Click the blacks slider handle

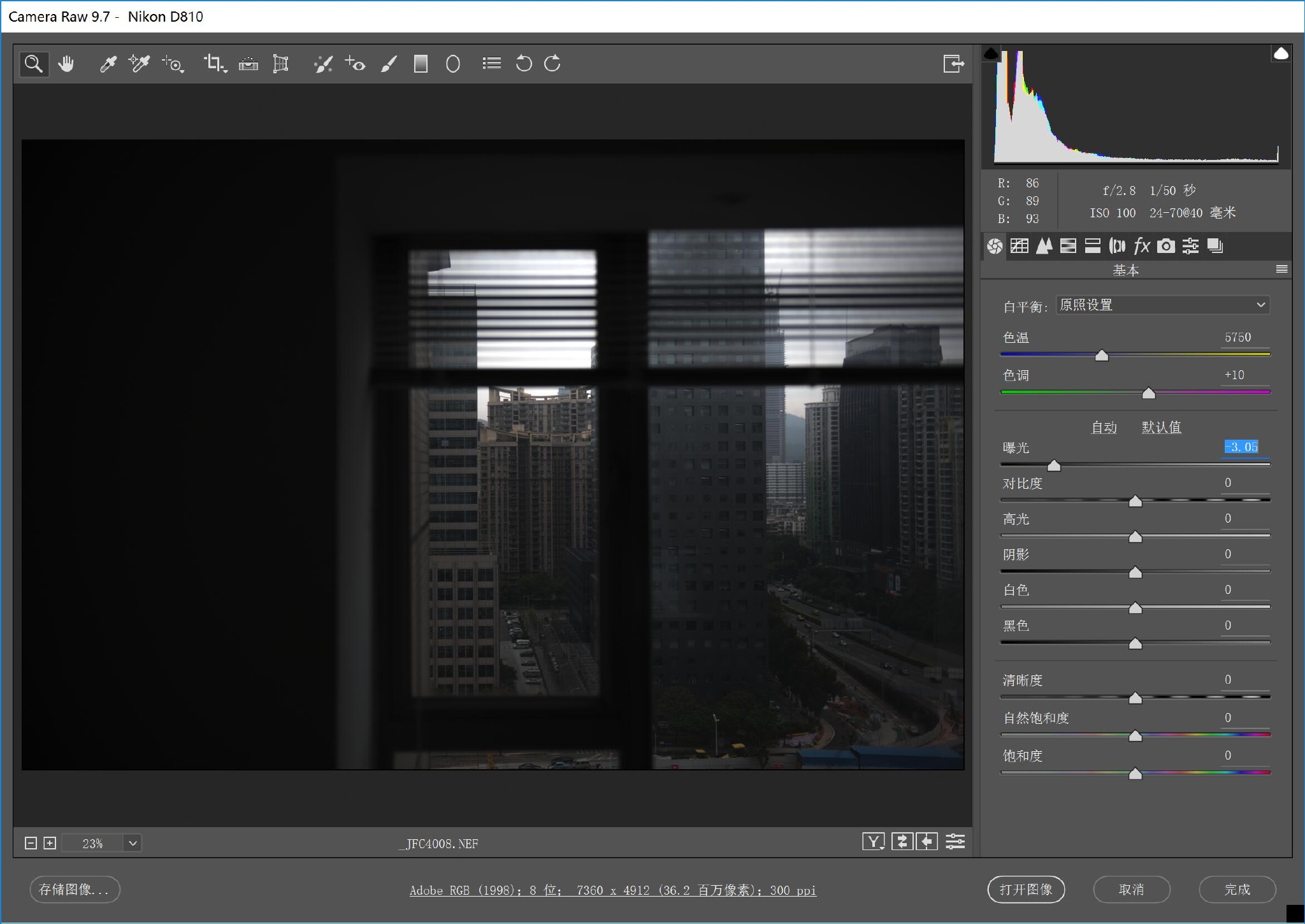pos(1136,644)
